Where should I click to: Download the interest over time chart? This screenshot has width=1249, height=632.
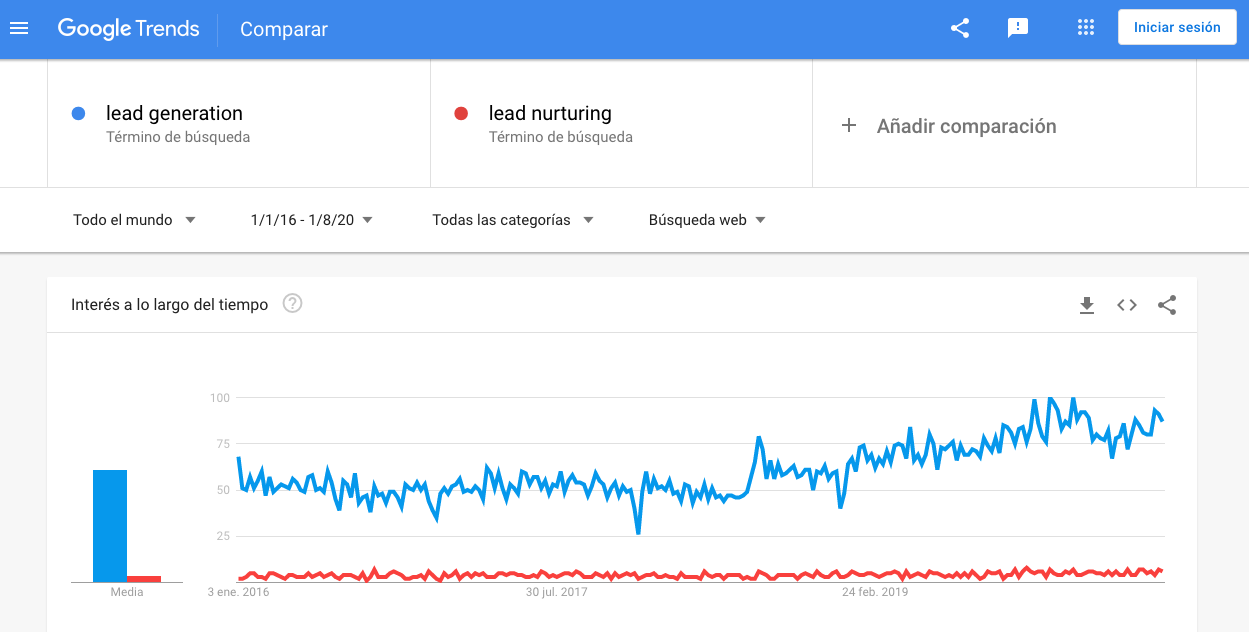(1087, 305)
